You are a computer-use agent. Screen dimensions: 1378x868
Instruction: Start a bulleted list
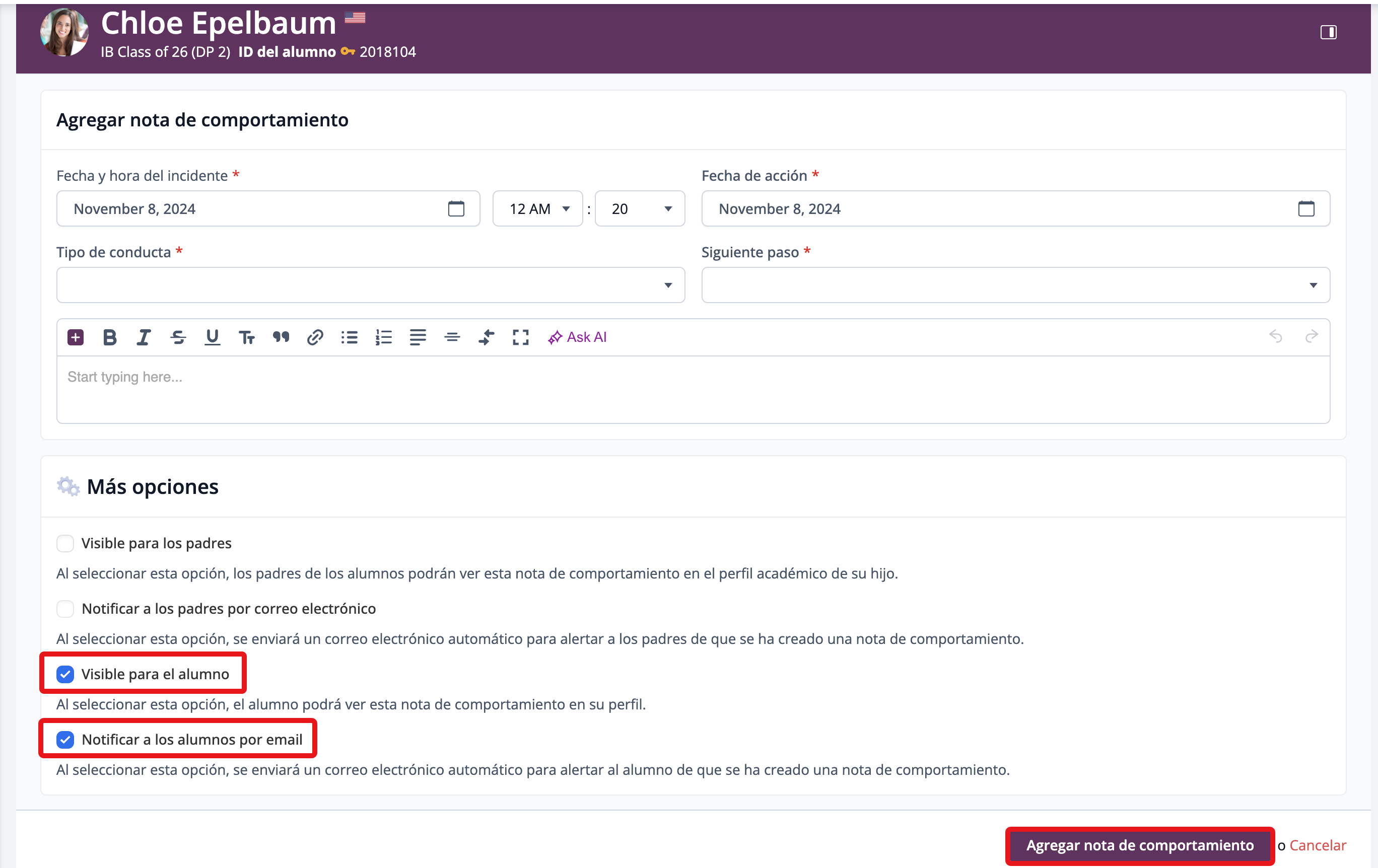[349, 338]
